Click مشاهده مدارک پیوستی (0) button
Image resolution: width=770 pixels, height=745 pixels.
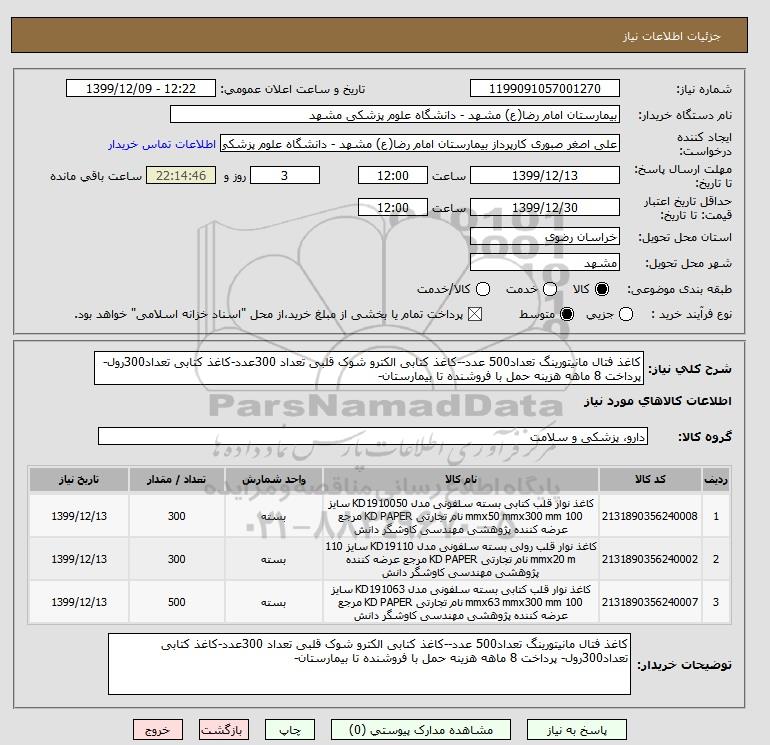click(x=421, y=730)
